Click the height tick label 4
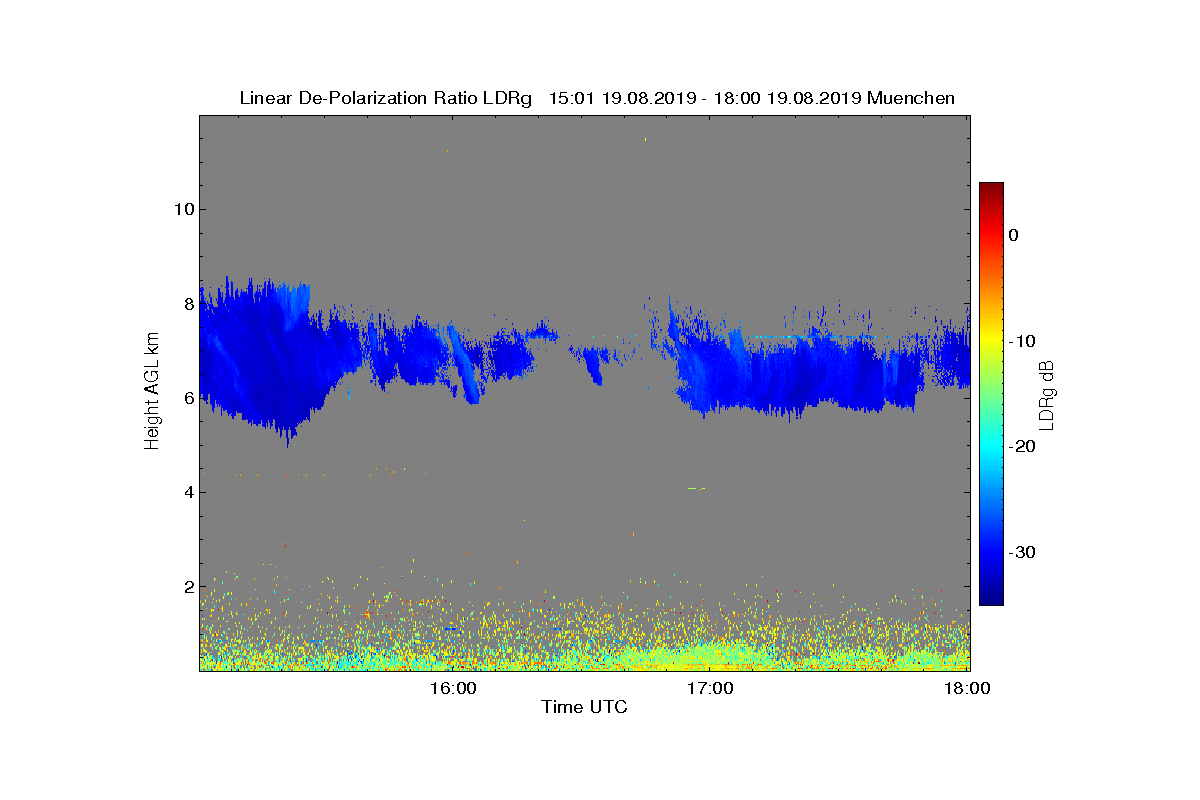The width and height of the screenshot is (1200, 800). click(188, 492)
